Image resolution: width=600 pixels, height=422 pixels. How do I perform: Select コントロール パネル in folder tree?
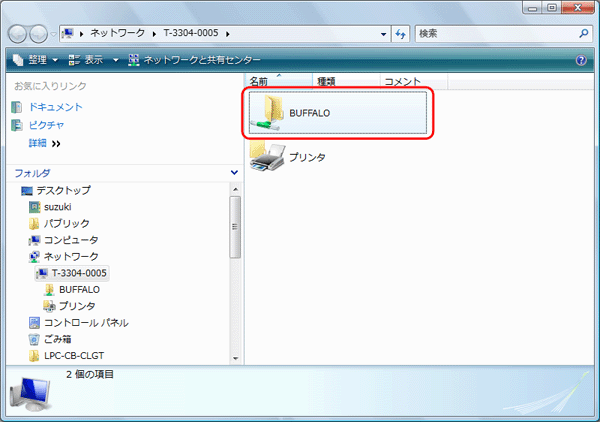pyautogui.click(x=86, y=323)
